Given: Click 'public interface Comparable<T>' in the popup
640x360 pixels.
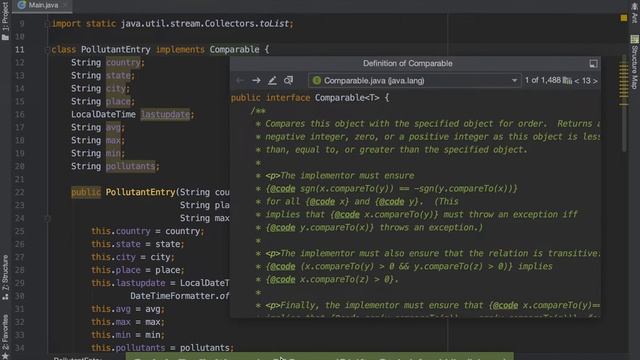Looking at the screenshot, I should (305, 98).
